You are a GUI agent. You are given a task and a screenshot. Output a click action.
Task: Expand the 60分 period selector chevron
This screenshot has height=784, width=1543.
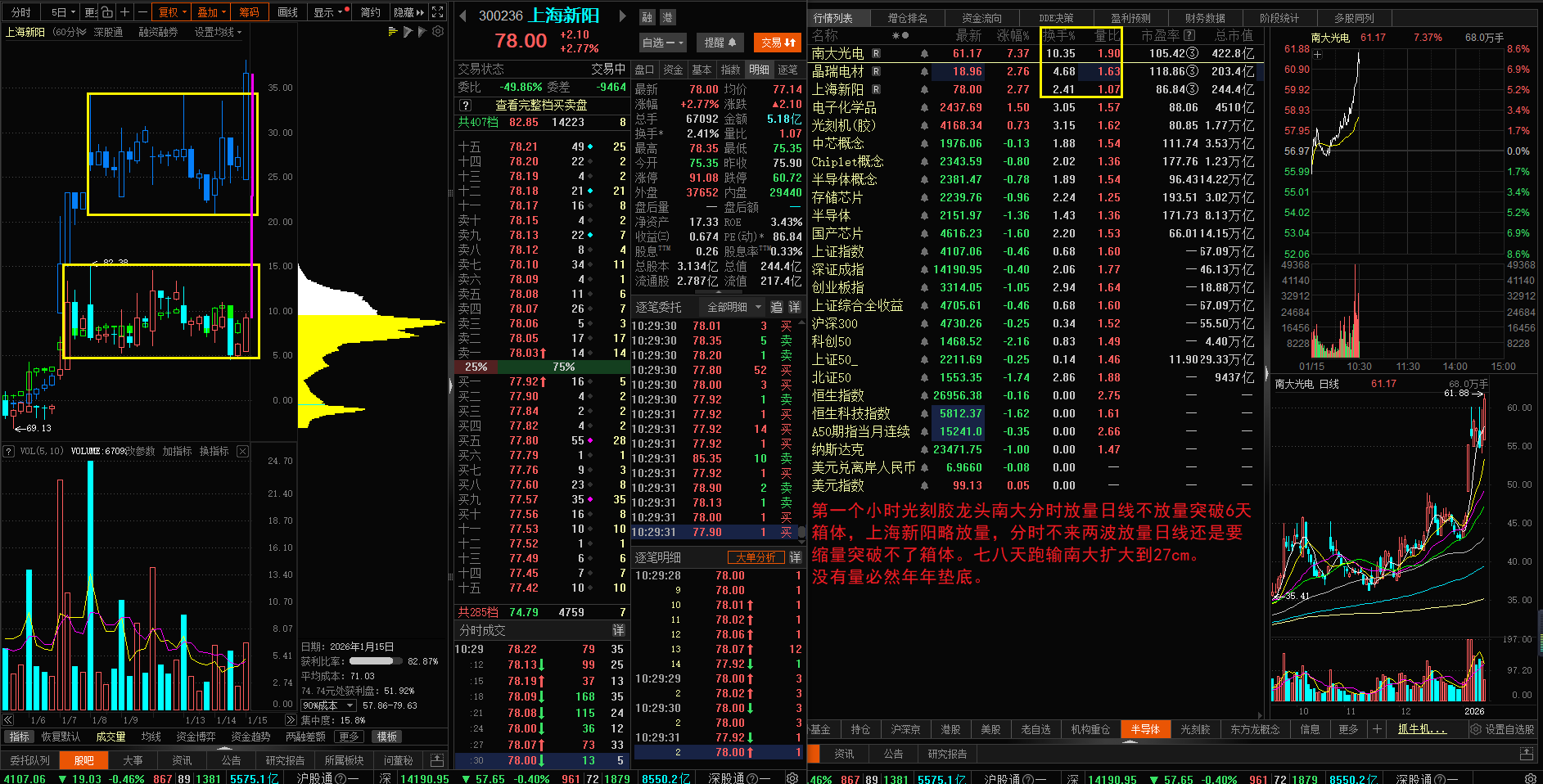pos(81,32)
